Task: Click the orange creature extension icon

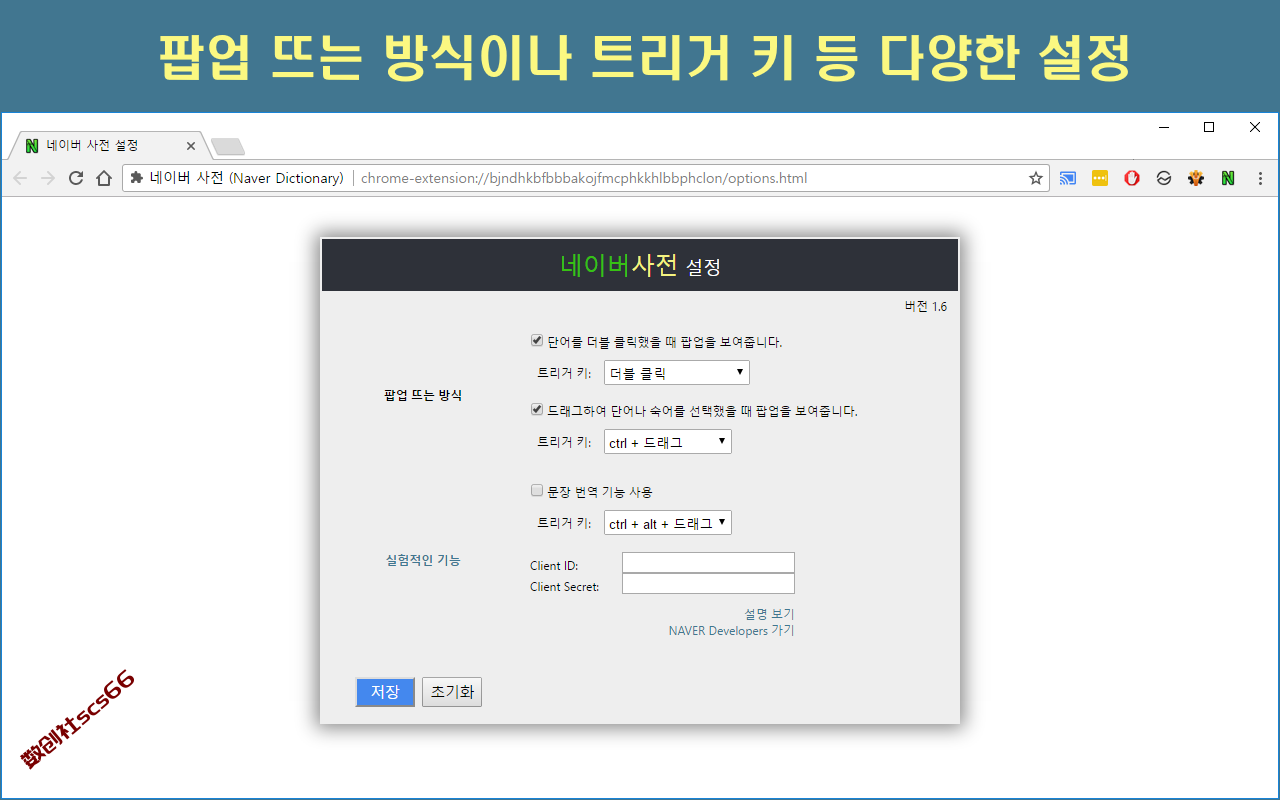Action: pyautogui.click(x=1196, y=178)
